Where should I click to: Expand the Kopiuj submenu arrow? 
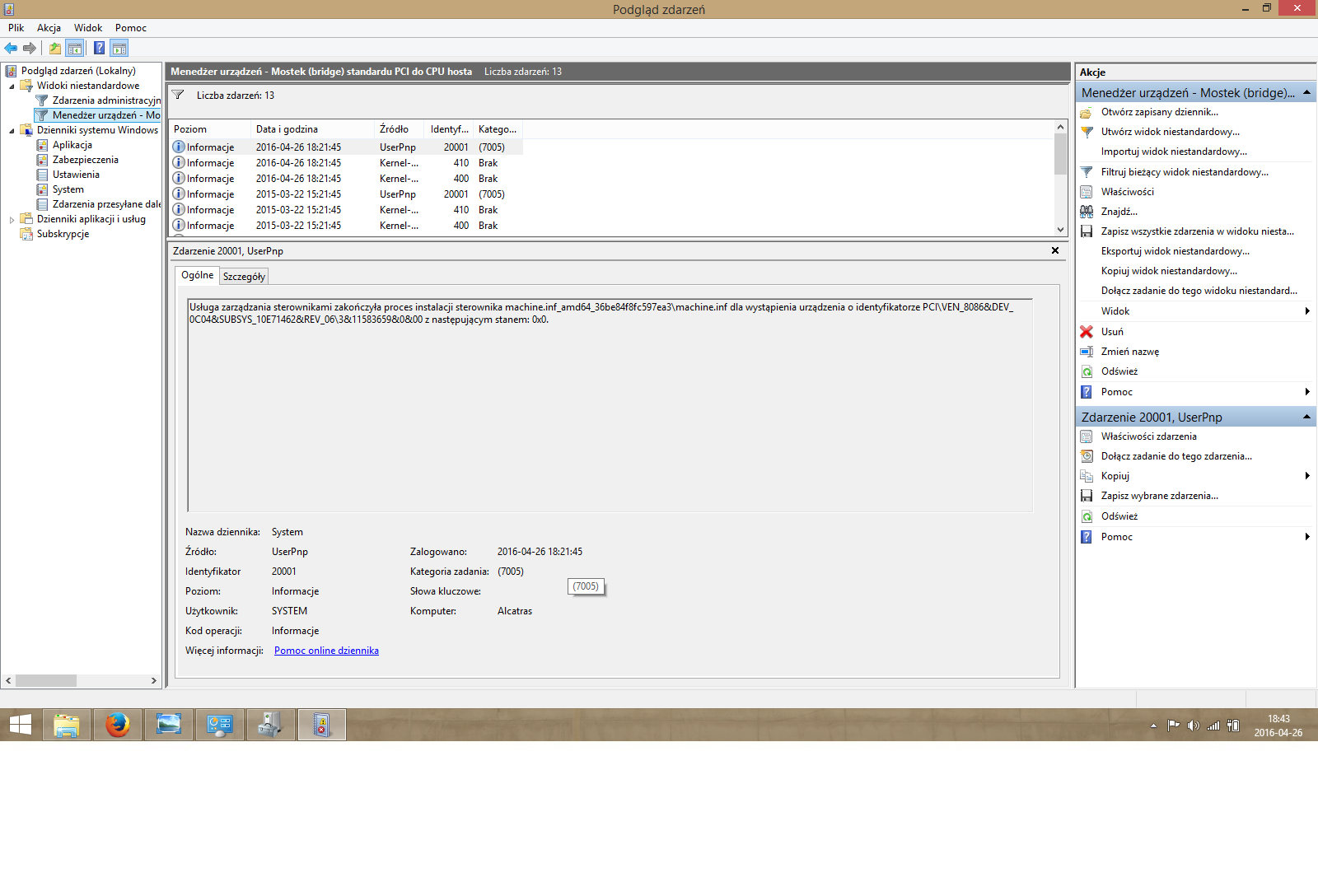[1307, 476]
